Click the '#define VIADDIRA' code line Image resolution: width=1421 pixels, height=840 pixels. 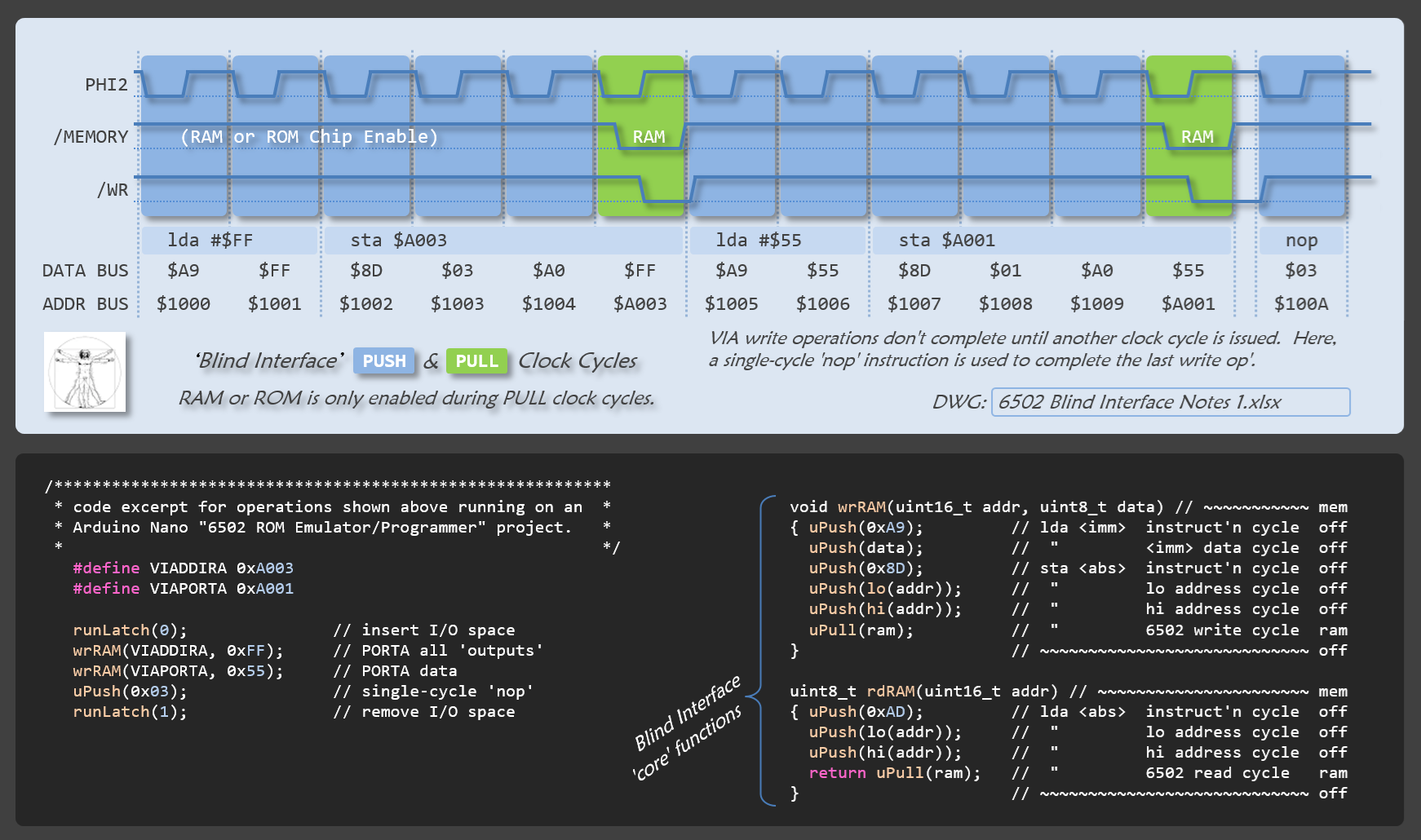tap(183, 568)
